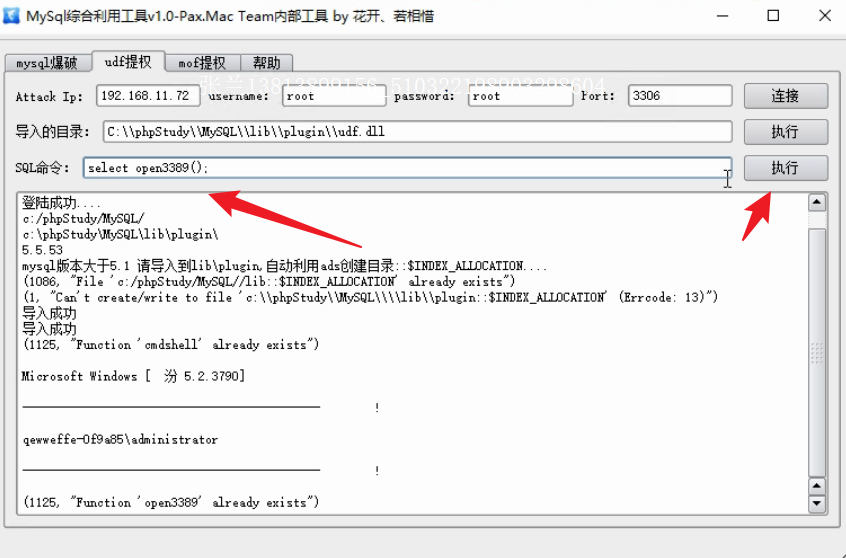This screenshot has height=558, width=846.
Task: Click the Errcode: 13 error line
Action: coord(371,297)
